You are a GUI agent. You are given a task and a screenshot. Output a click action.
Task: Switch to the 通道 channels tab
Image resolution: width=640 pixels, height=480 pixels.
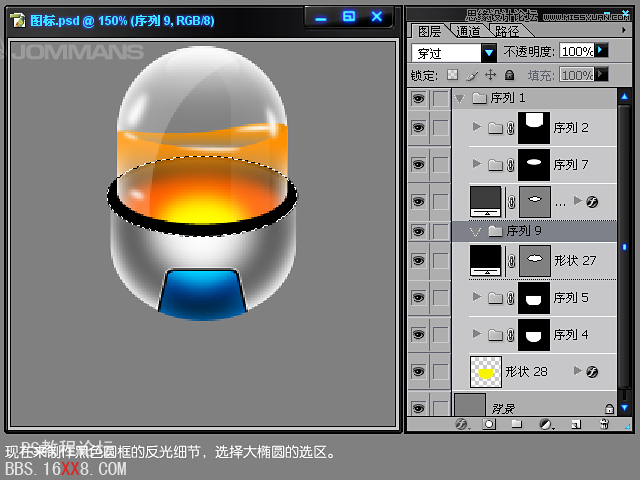tap(468, 31)
